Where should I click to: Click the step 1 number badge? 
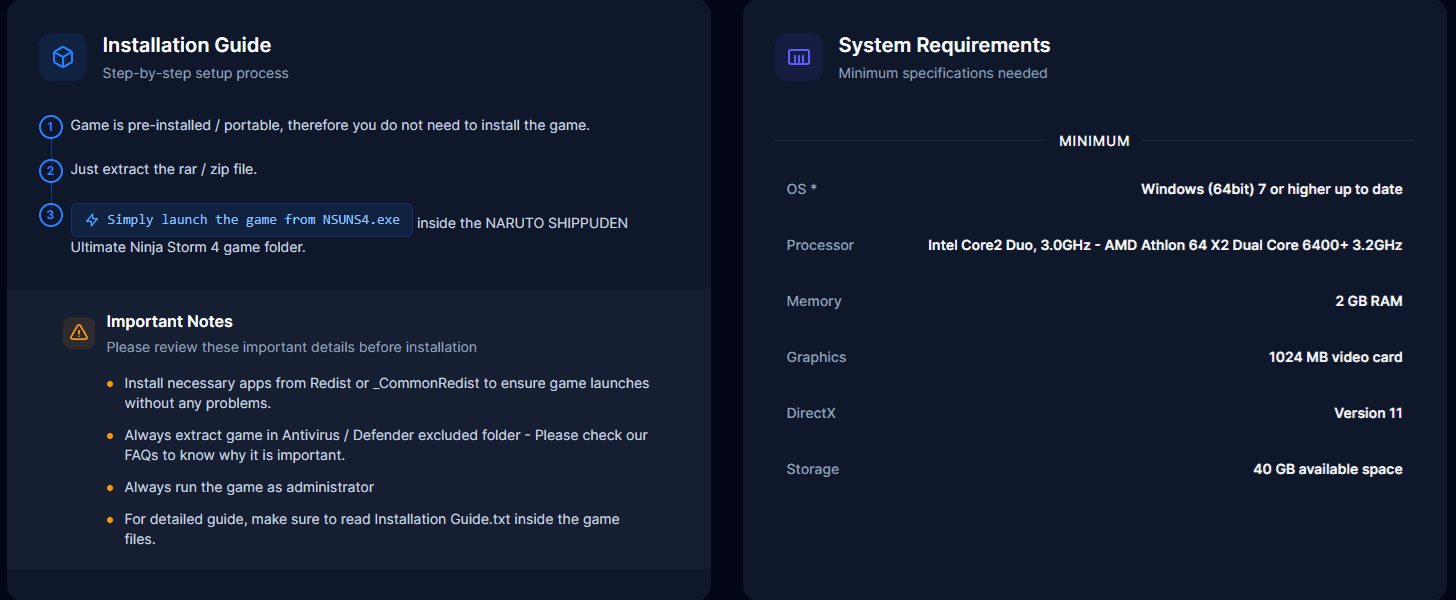[x=51, y=127]
